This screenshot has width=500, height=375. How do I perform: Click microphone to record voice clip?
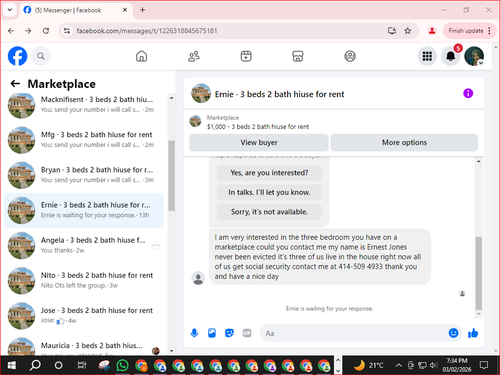(x=194, y=333)
